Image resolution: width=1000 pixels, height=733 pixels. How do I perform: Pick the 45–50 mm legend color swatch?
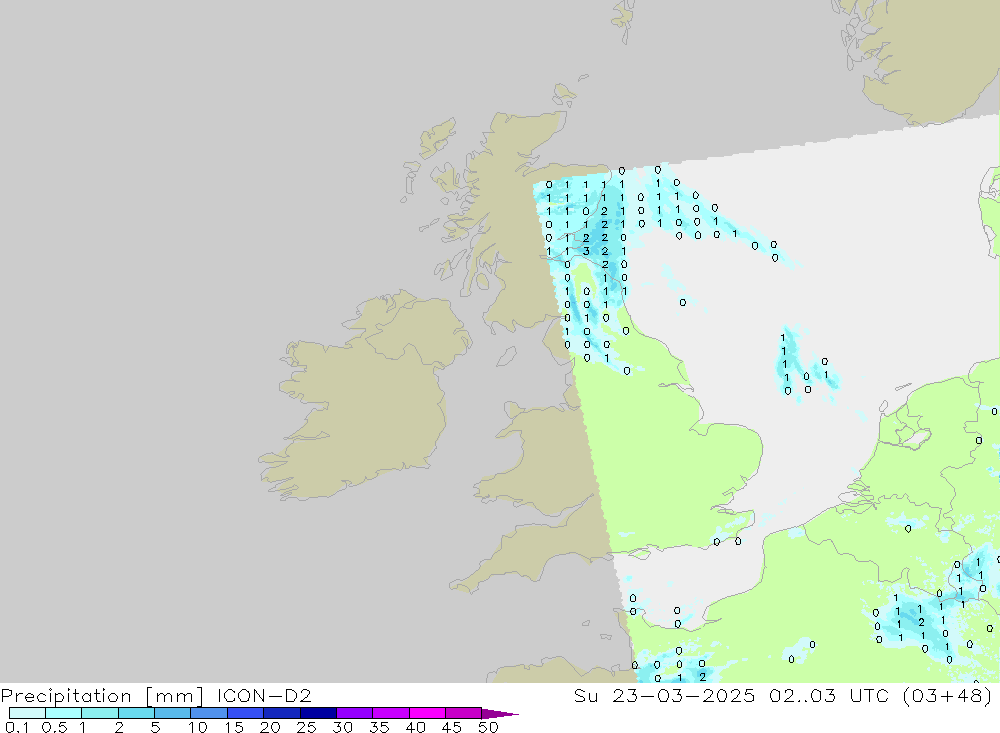pyautogui.click(x=463, y=713)
